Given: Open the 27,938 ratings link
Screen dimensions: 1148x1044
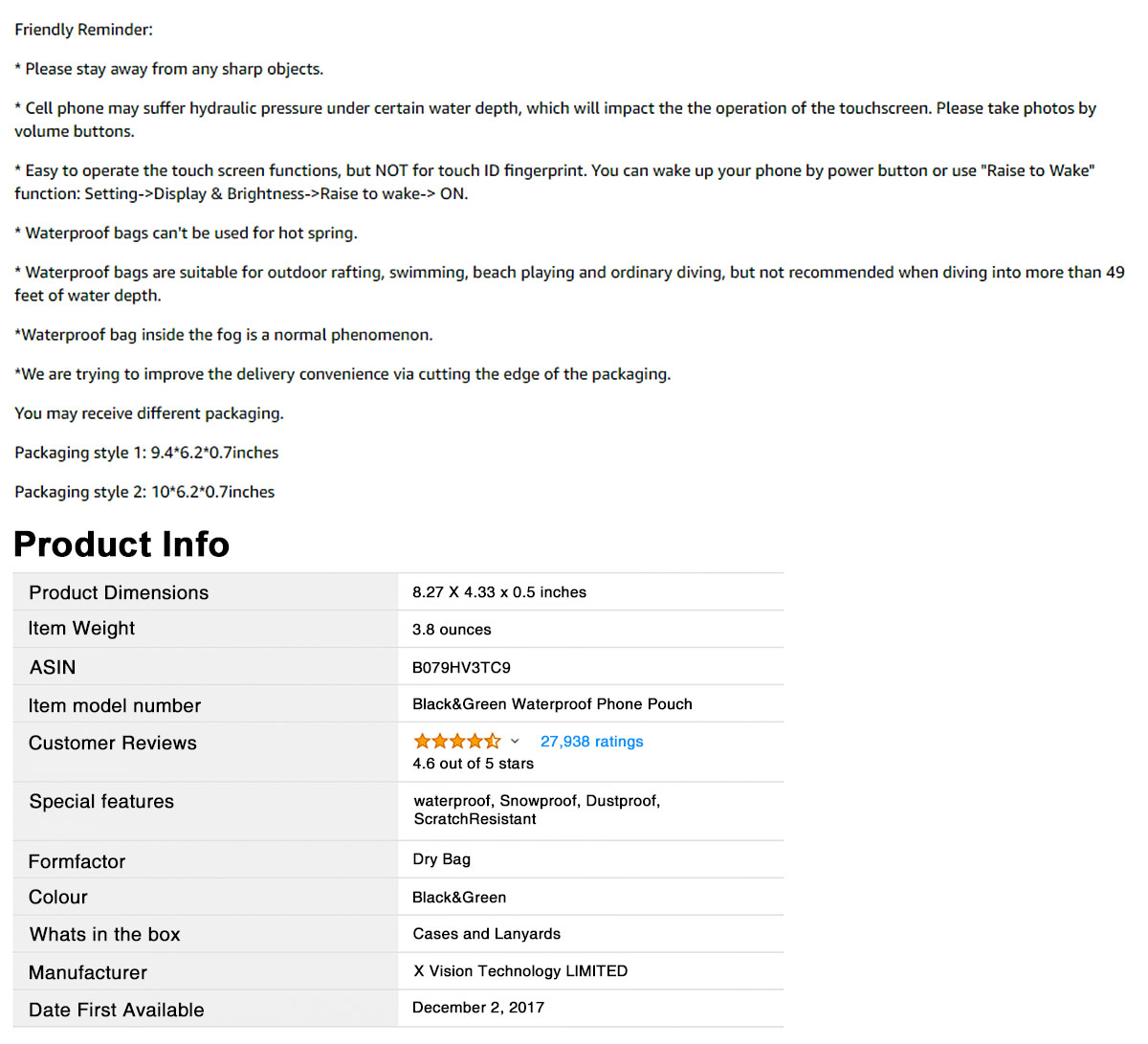Looking at the screenshot, I should (591, 742).
